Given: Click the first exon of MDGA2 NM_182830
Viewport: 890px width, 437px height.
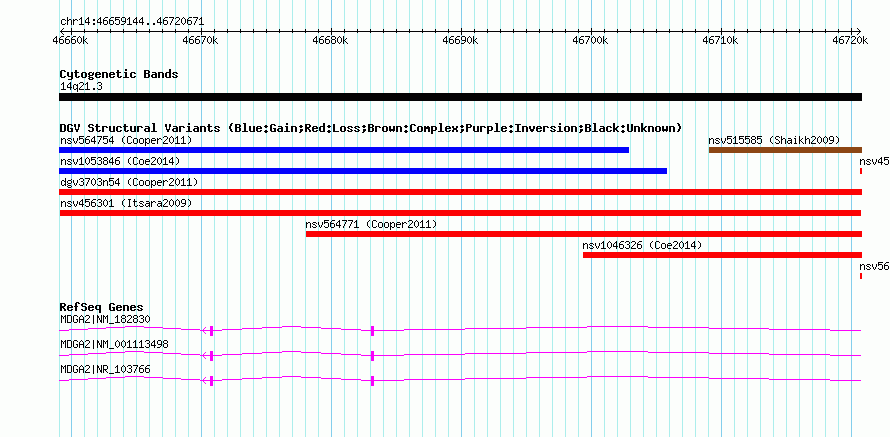Looking at the screenshot, I should click(x=211, y=331).
